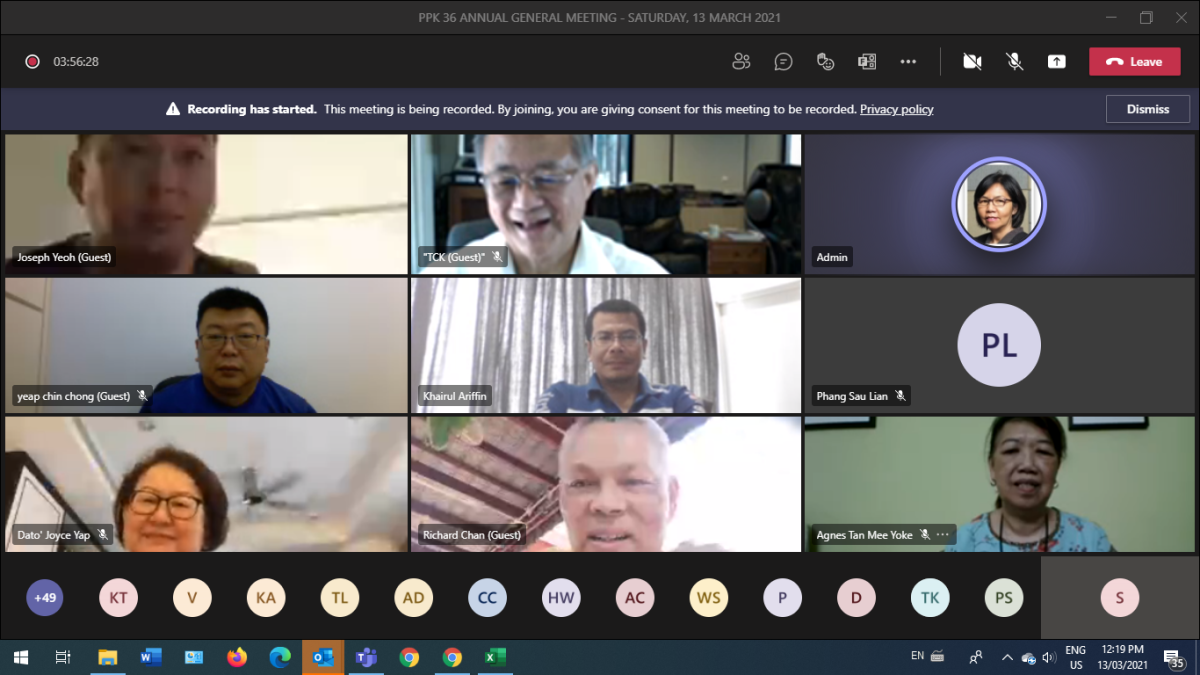Select the AD participant avatar
The width and height of the screenshot is (1200, 675).
(x=414, y=598)
